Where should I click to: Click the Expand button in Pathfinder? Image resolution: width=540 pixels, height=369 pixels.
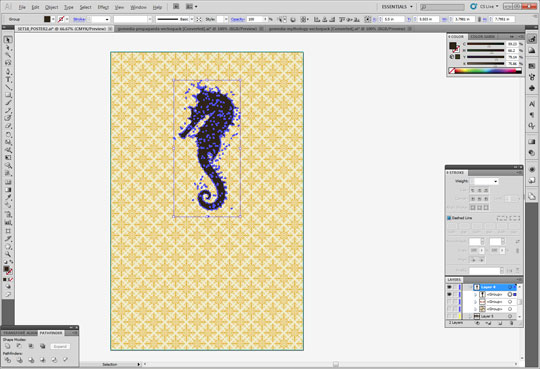pyautogui.click(x=60, y=346)
